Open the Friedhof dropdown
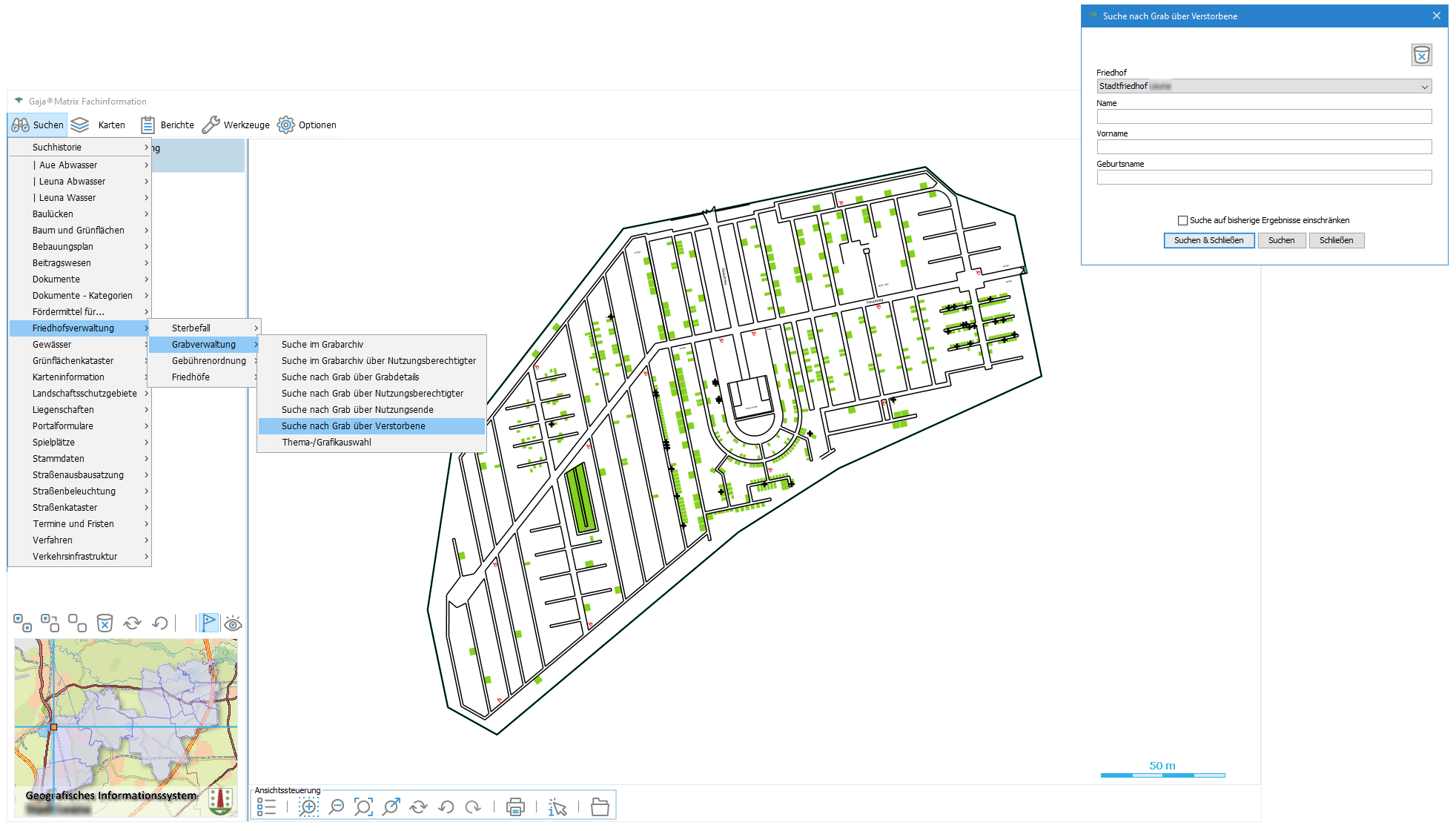Screen dimensions: 1456x831 1424,87
